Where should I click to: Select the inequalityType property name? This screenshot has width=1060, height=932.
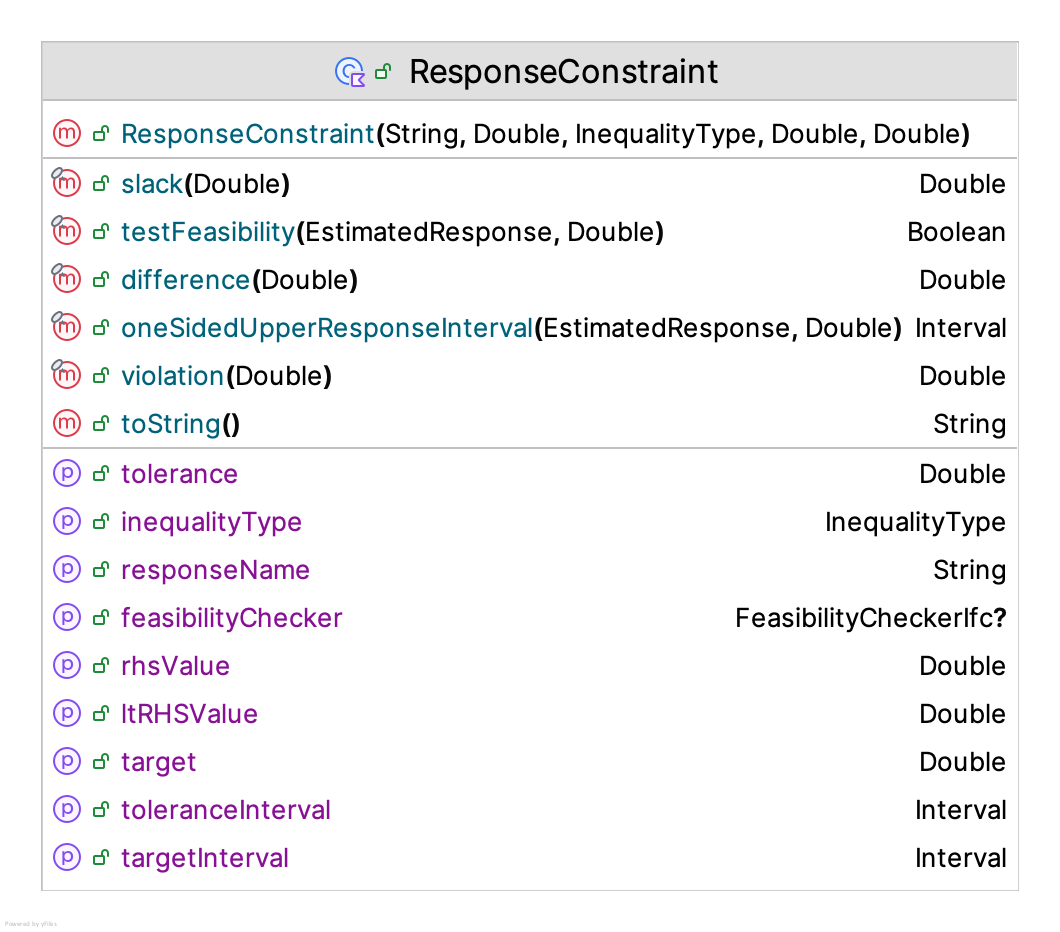212,522
